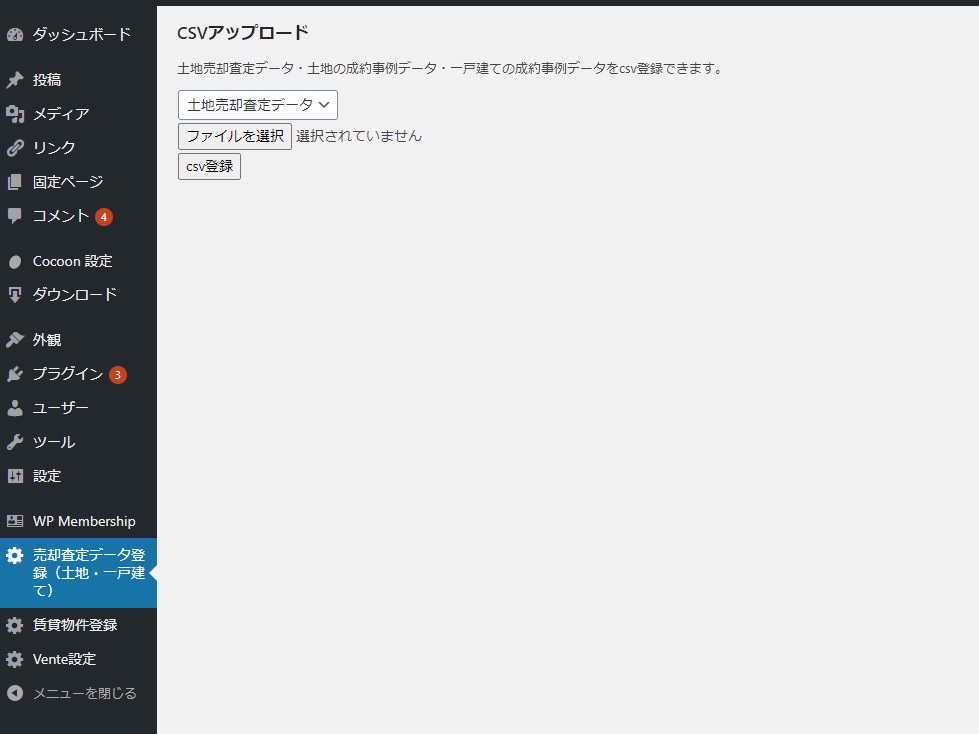Click the ファイルを選択 button
This screenshot has width=979, height=734.
(235, 136)
